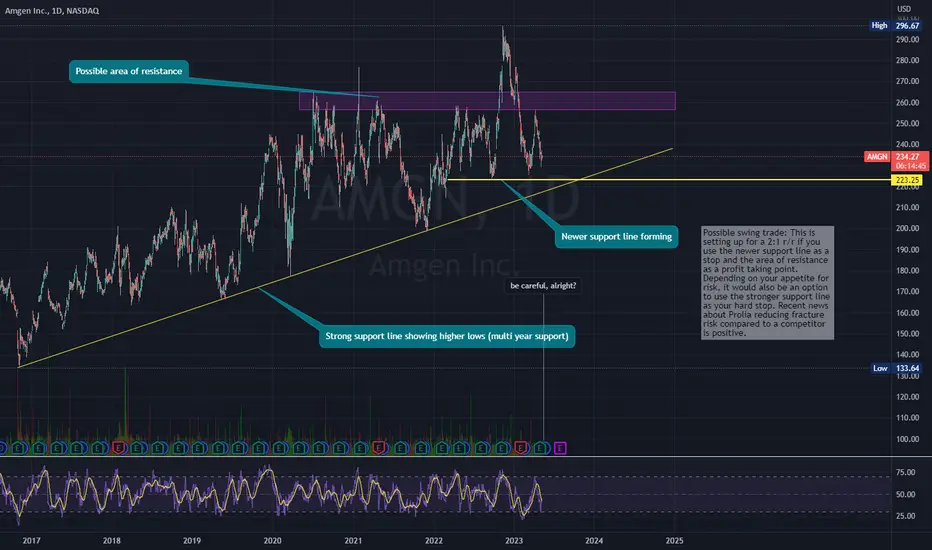
Task: Select the 'Strong support line showing higher lows' callout
Action: point(447,337)
